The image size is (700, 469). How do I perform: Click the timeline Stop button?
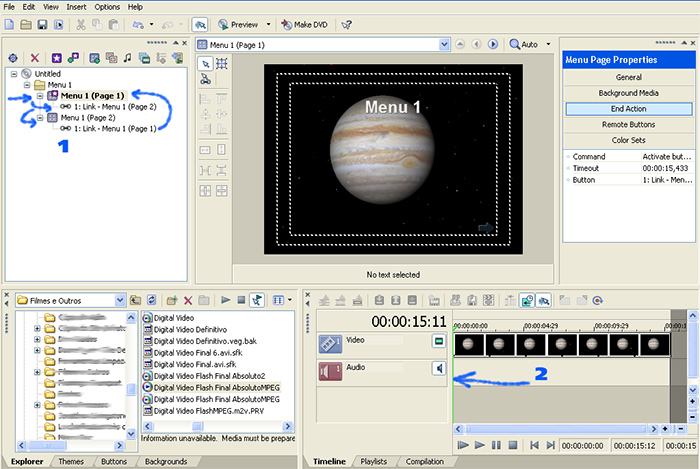click(513, 445)
